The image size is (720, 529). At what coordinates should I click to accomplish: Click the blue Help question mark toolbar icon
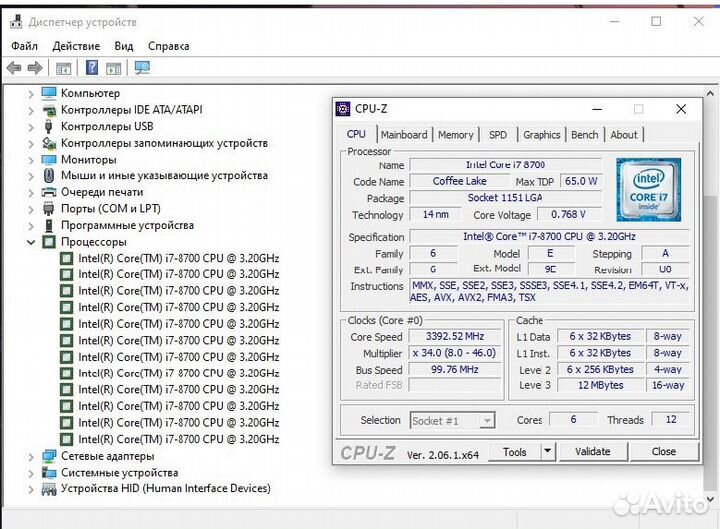point(92,68)
